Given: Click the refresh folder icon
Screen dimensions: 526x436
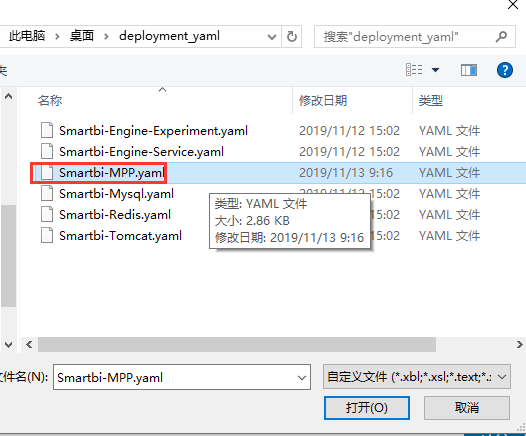Looking at the screenshot, I should pos(292,36).
